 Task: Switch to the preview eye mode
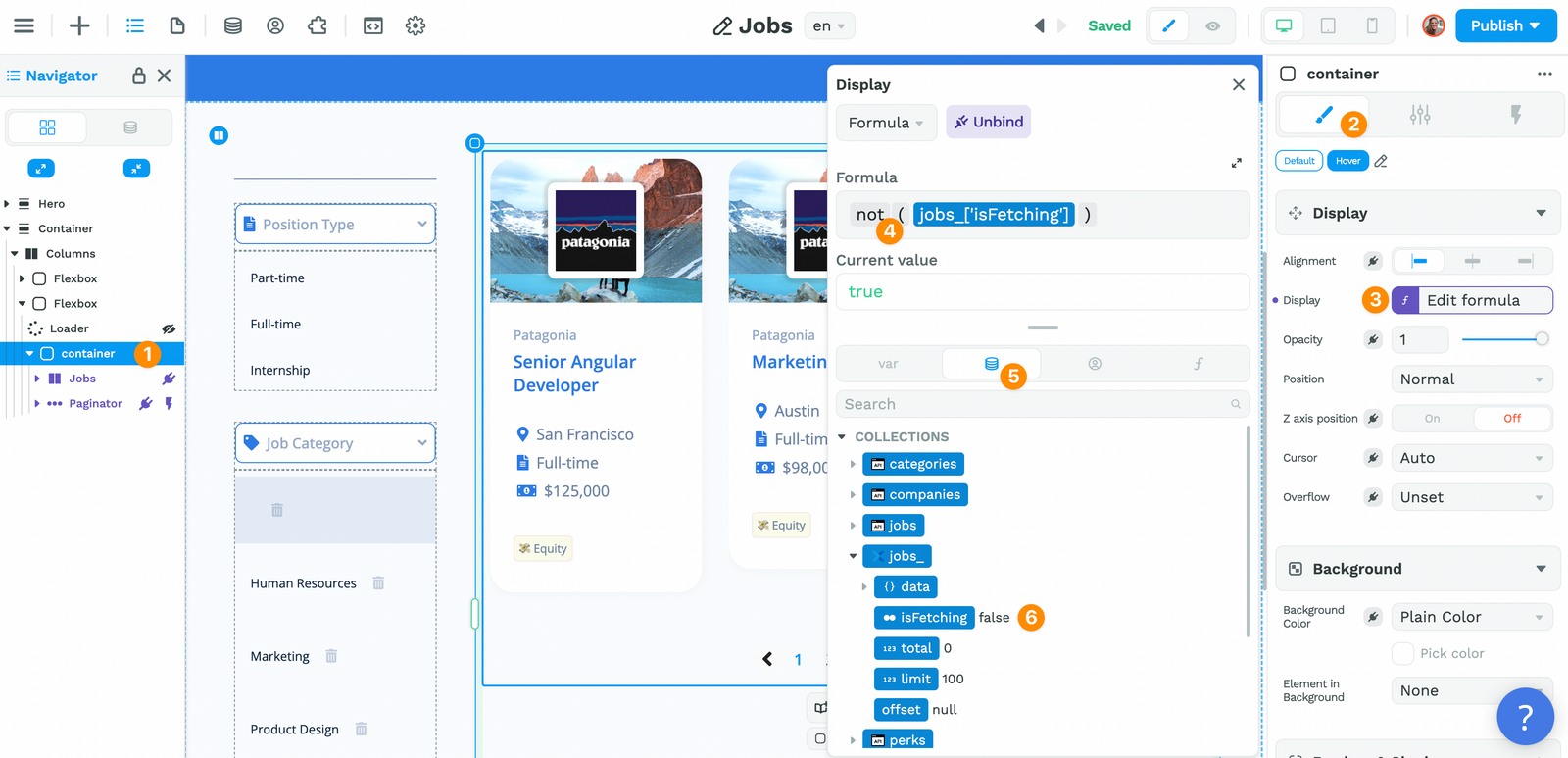click(1212, 26)
